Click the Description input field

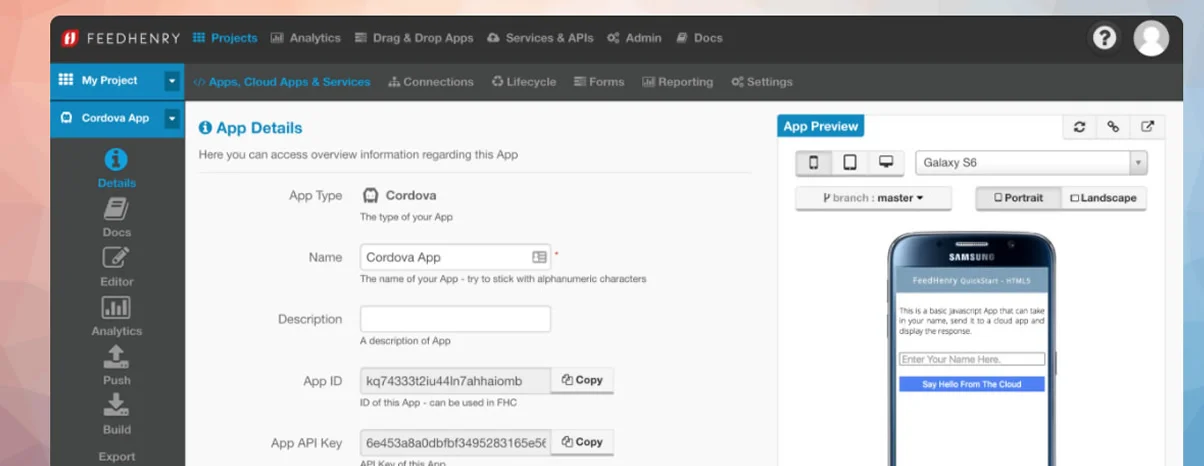[455, 319]
